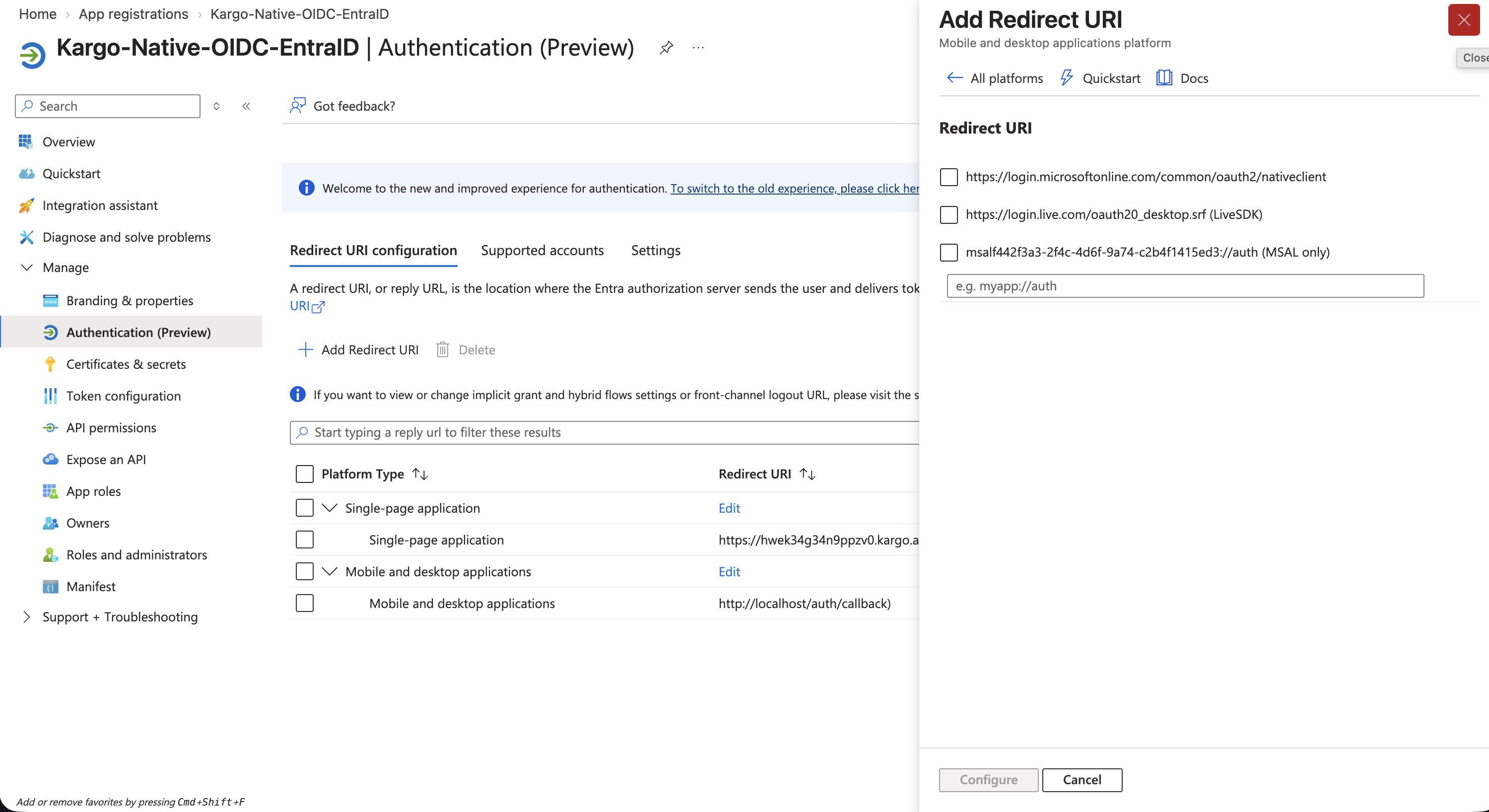1489x812 pixels.
Task: Collapse the sidebar with double-chevron icon
Action: (246, 106)
